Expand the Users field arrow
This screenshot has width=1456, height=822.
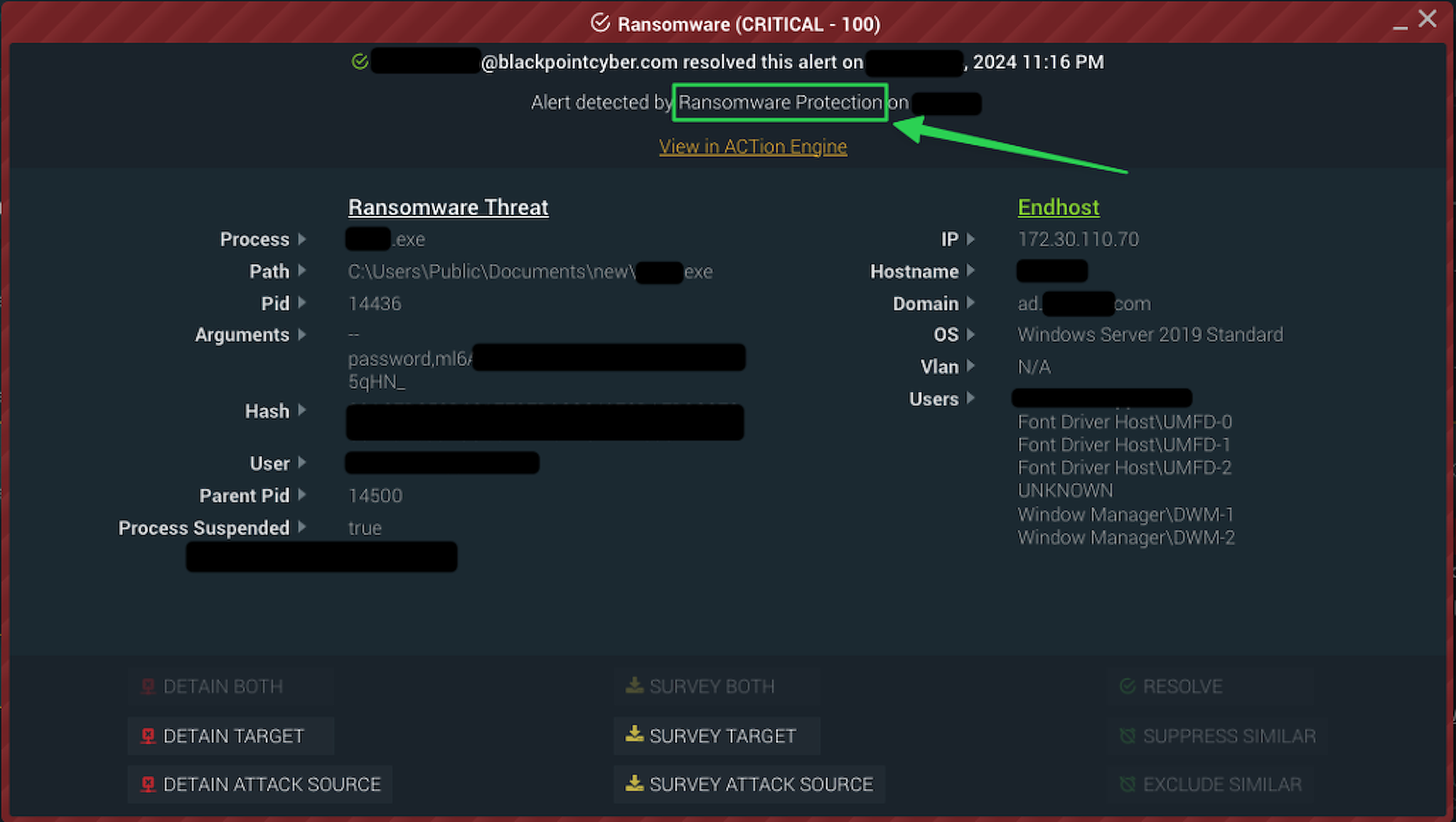[x=971, y=398]
